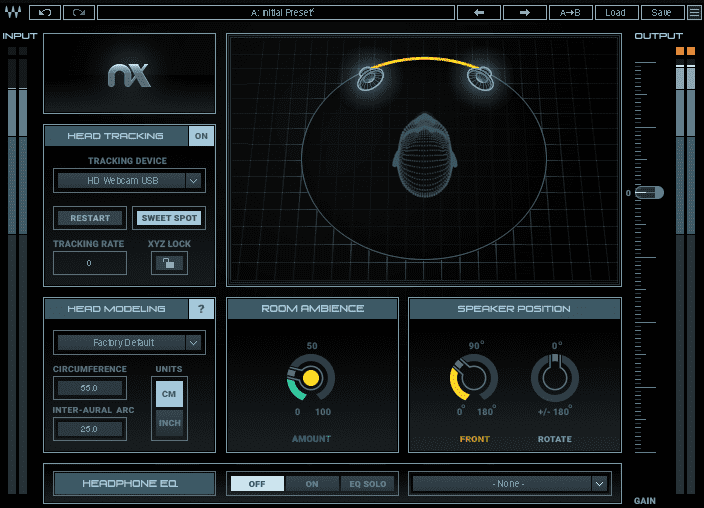The image size is (704, 508).
Task: Select the left virtual speaker
Action: pyautogui.click(x=370, y=78)
